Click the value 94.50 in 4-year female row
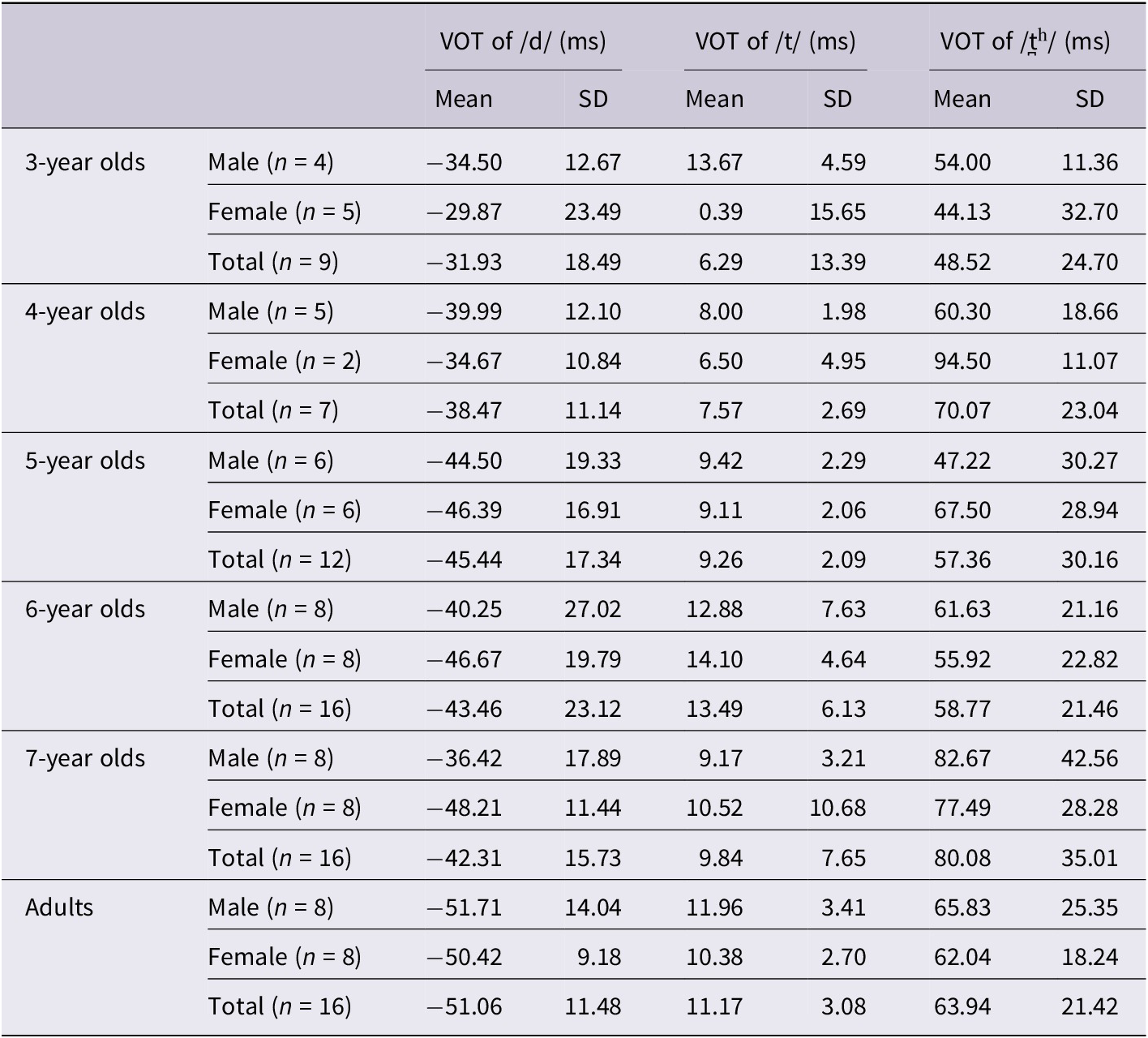Screen dimensions: 1148x1038 click(962, 361)
